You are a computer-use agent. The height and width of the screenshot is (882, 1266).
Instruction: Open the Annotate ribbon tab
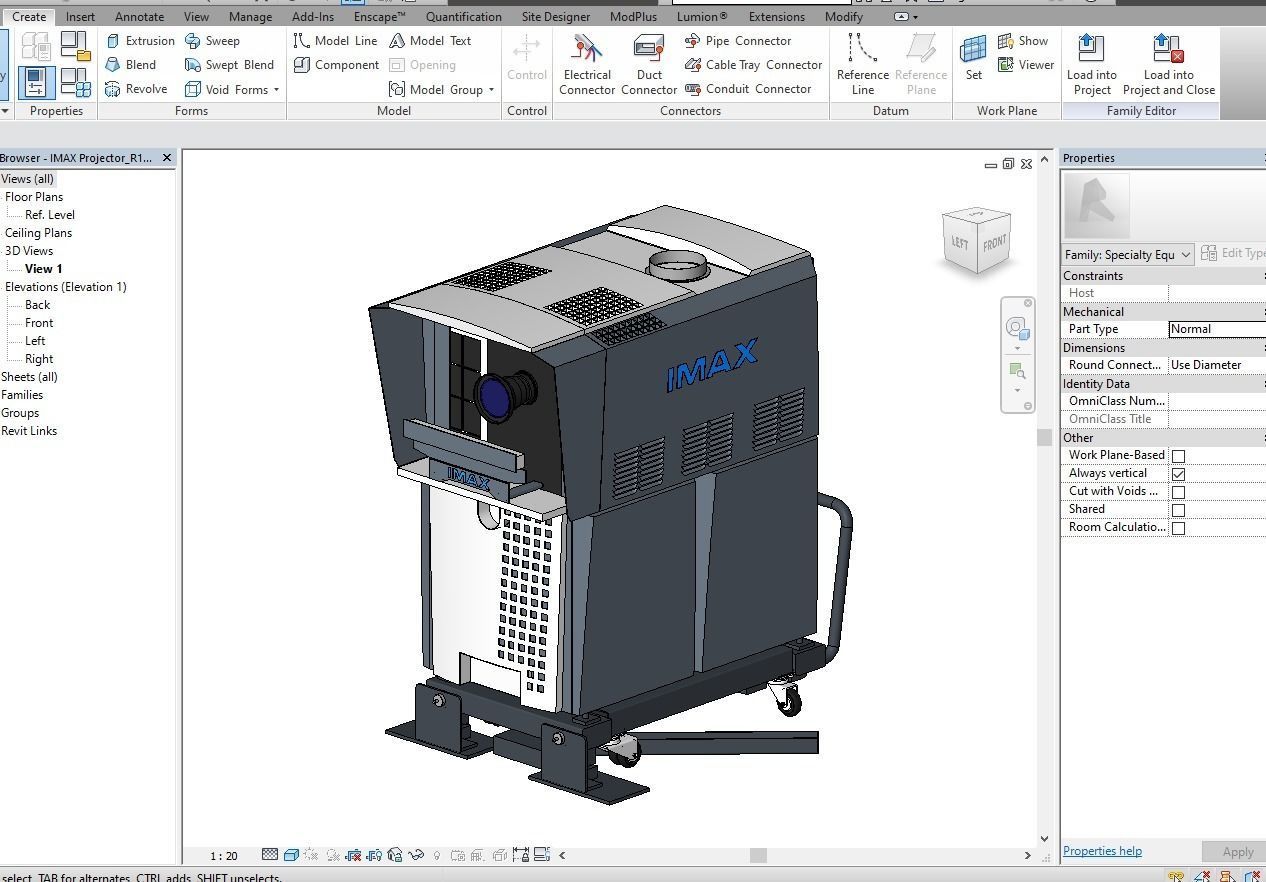click(139, 17)
